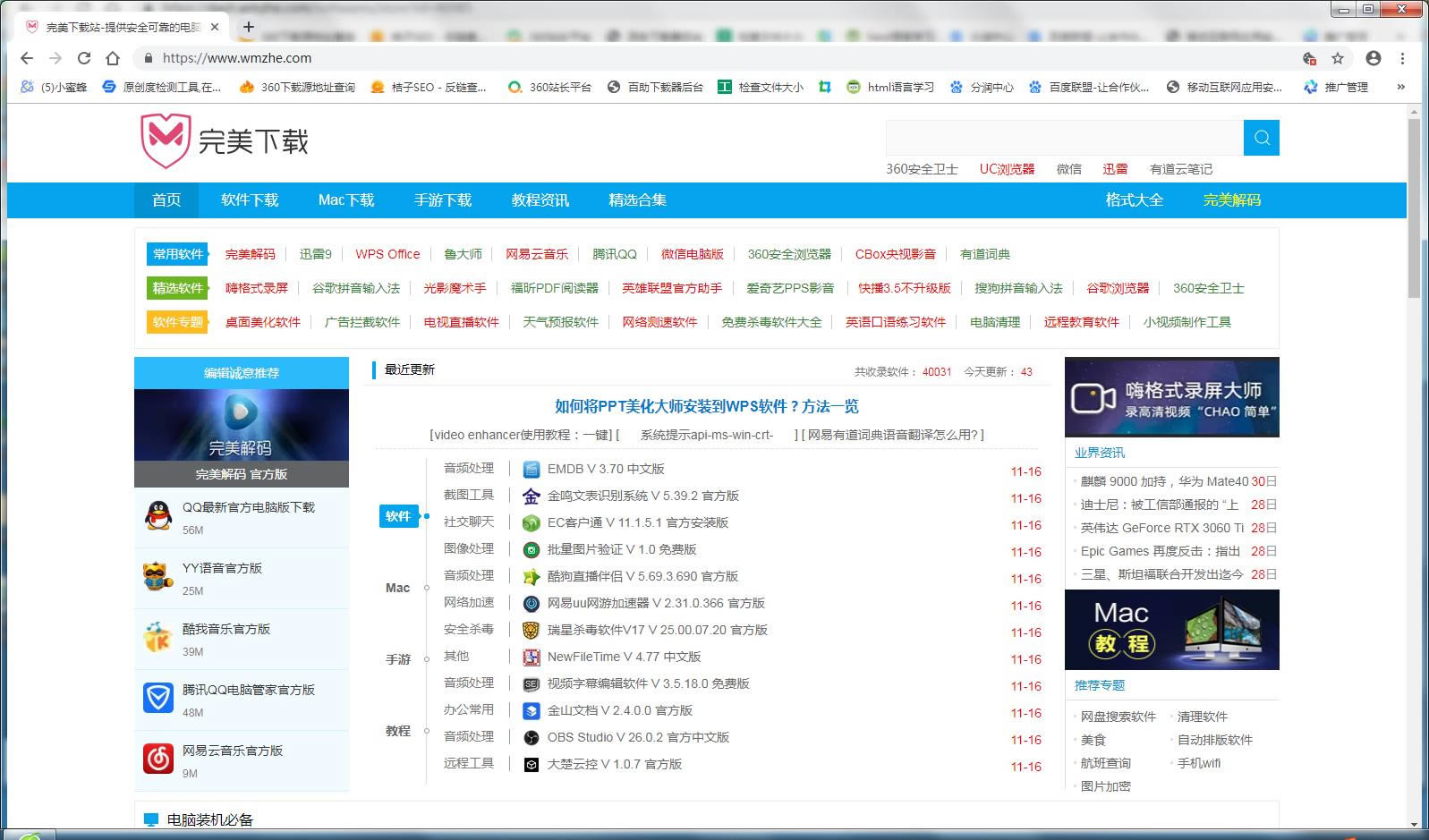Open the 软件下载 navigation tab

tap(250, 200)
